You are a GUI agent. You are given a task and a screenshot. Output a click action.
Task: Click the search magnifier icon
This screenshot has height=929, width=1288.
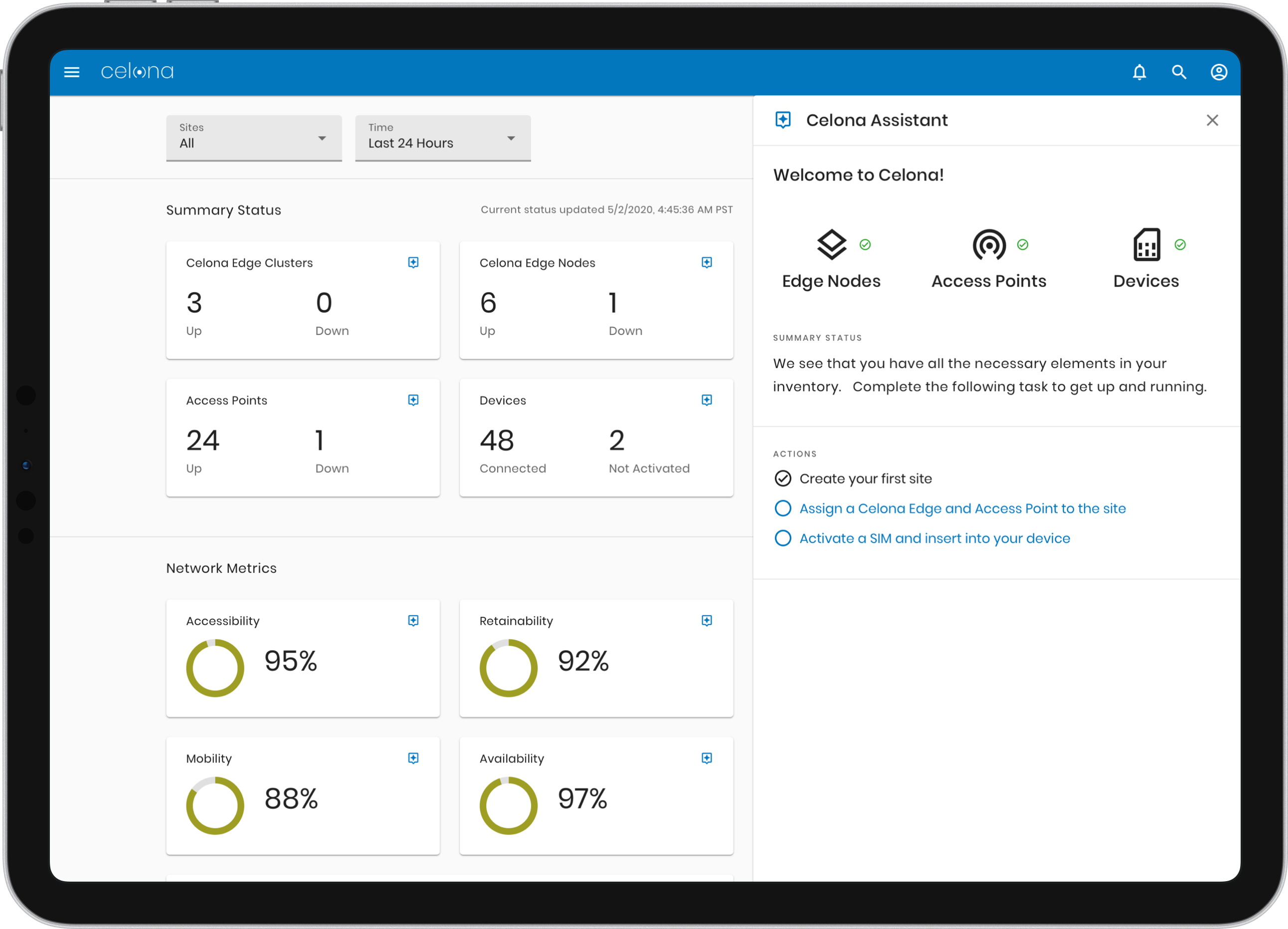[1179, 72]
